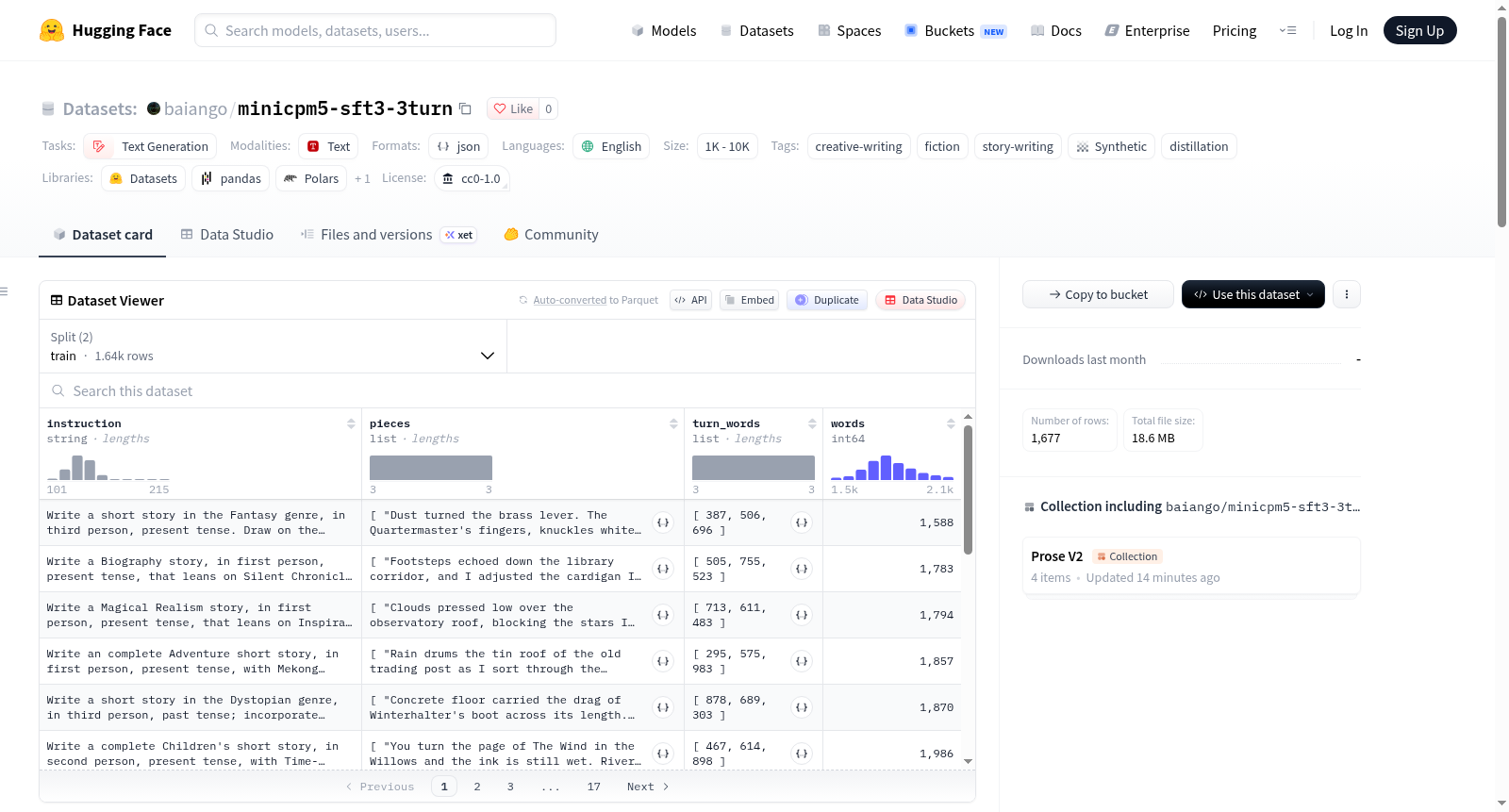Go to the Community tab

552,235
